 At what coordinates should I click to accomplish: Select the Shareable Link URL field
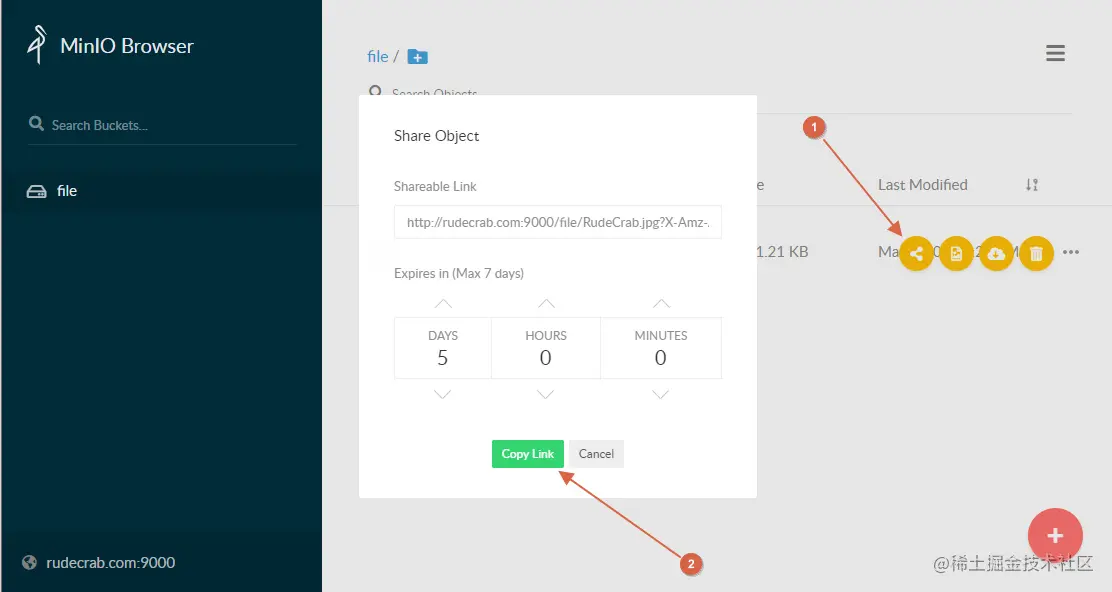tap(557, 222)
